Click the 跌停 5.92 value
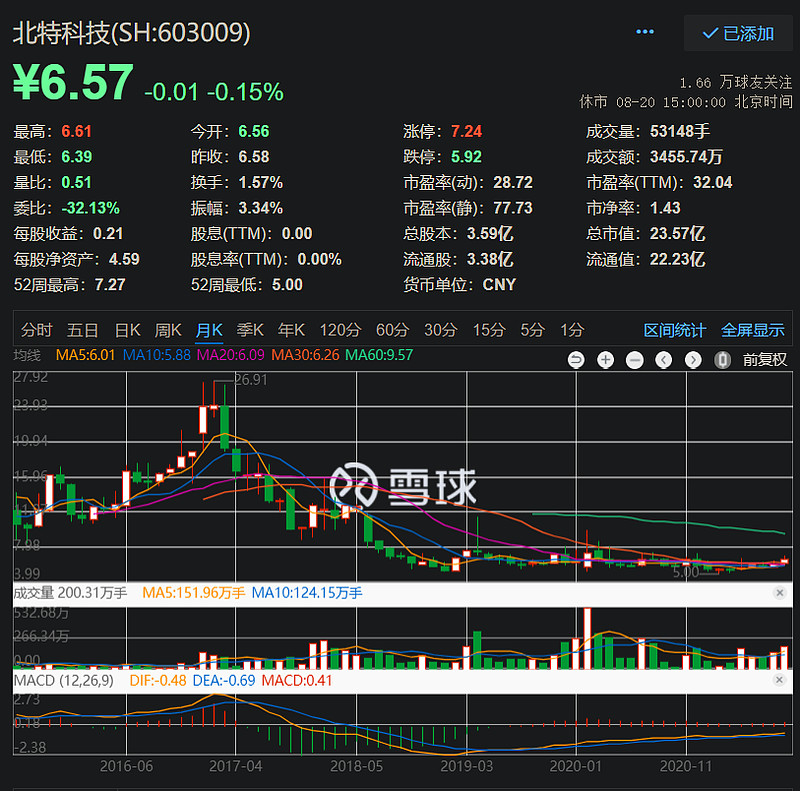The height and width of the screenshot is (791, 800). (466, 157)
